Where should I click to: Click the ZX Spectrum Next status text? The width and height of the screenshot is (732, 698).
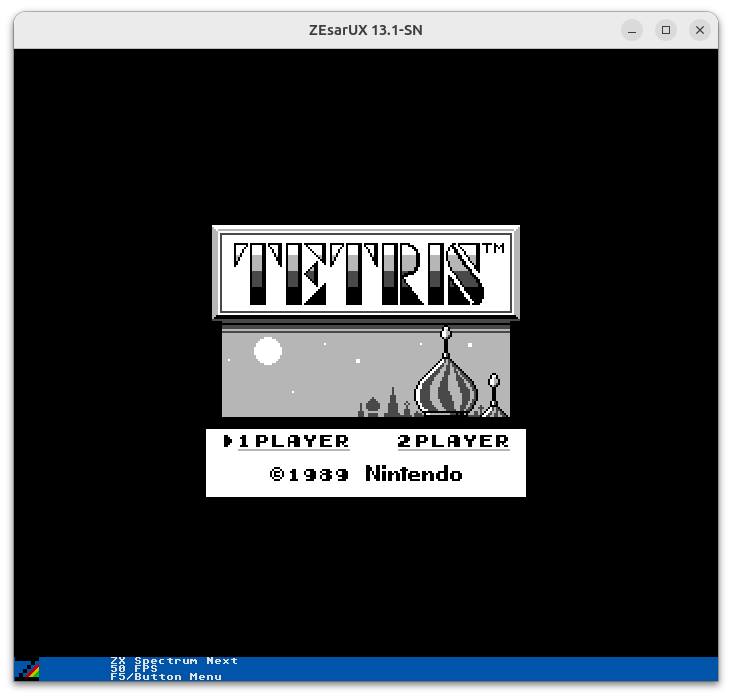(174, 661)
